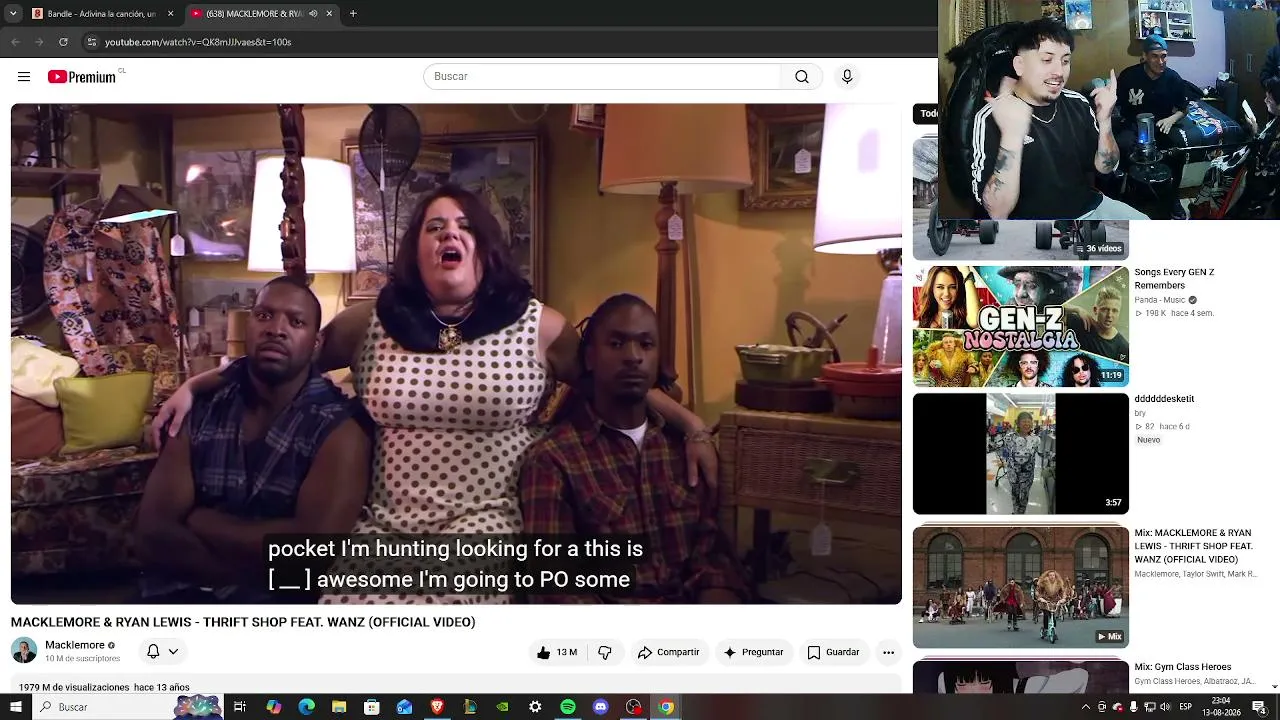
Task: Select the MACKLEMORE YouTube browser tab
Action: (262, 13)
